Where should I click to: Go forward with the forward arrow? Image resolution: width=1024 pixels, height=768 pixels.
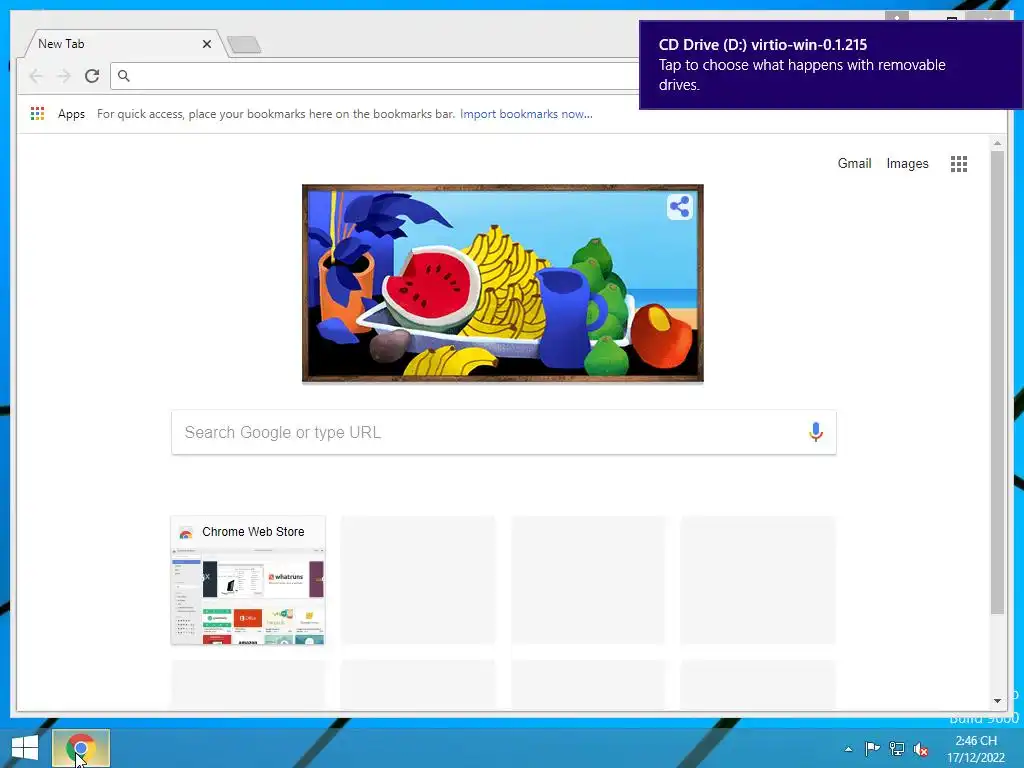coord(64,76)
